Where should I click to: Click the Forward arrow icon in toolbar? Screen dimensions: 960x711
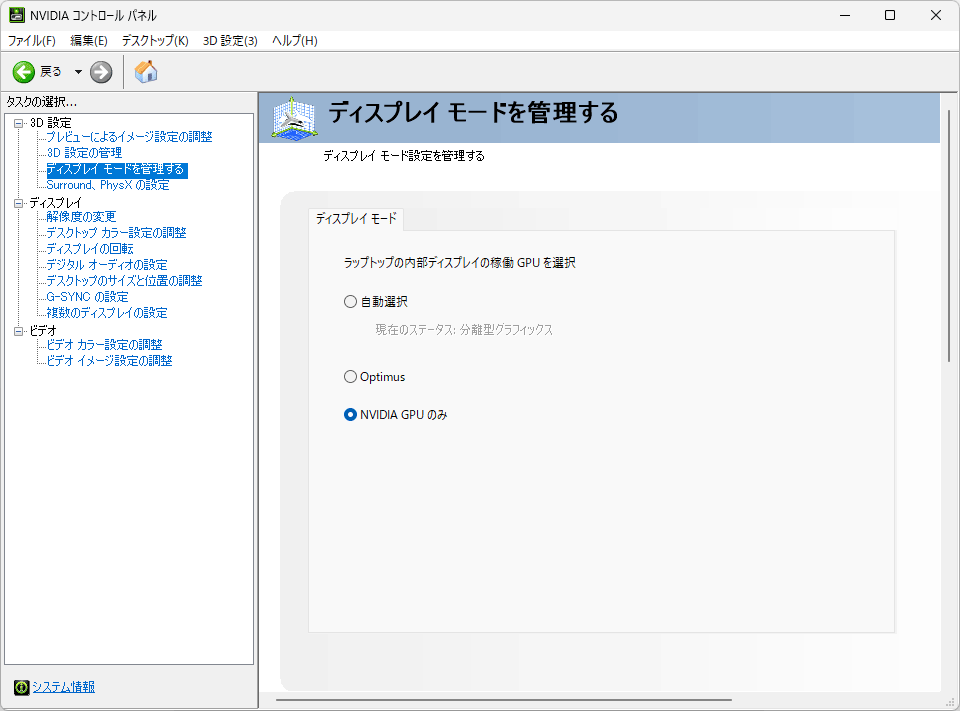pos(101,72)
